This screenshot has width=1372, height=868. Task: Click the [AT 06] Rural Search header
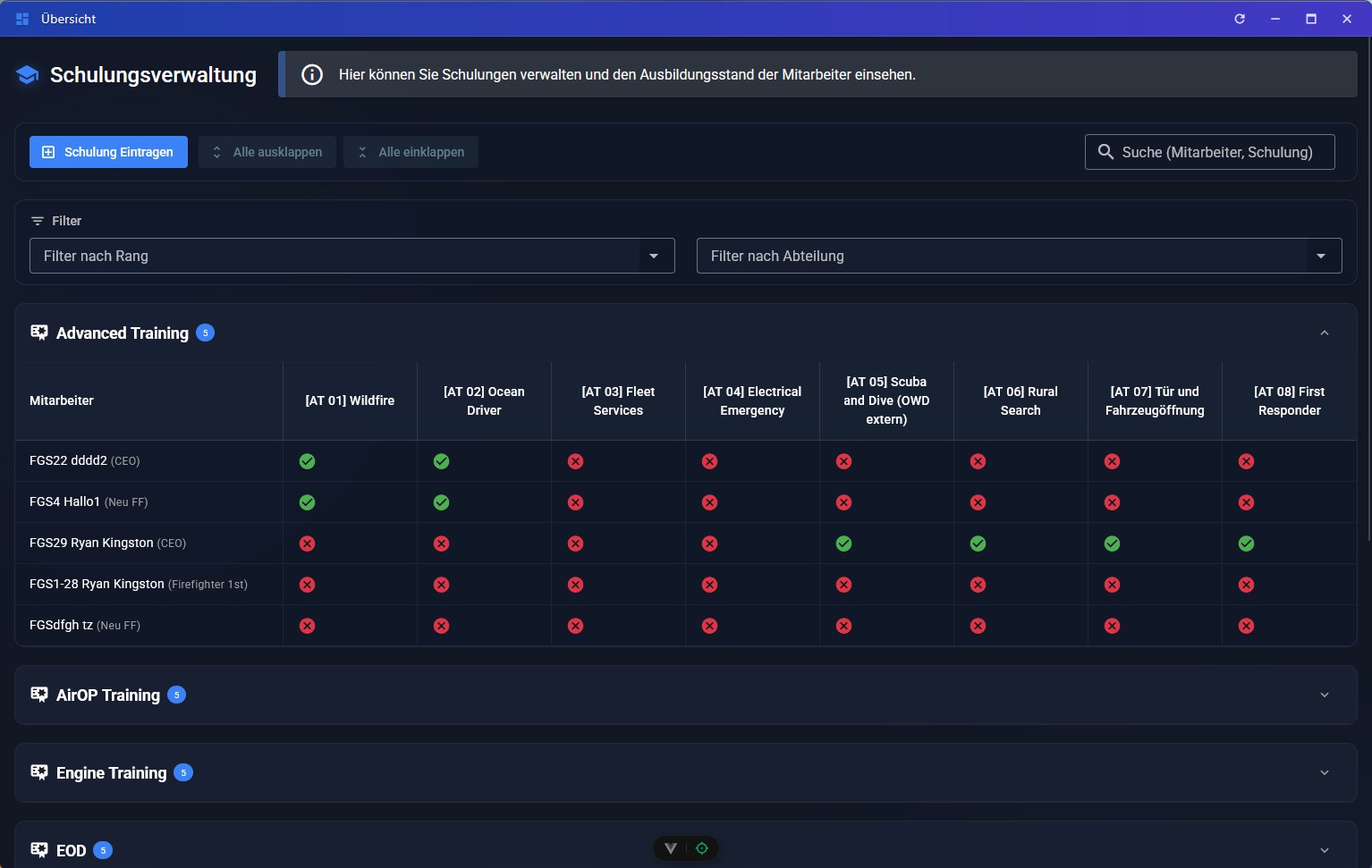[1021, 400]
